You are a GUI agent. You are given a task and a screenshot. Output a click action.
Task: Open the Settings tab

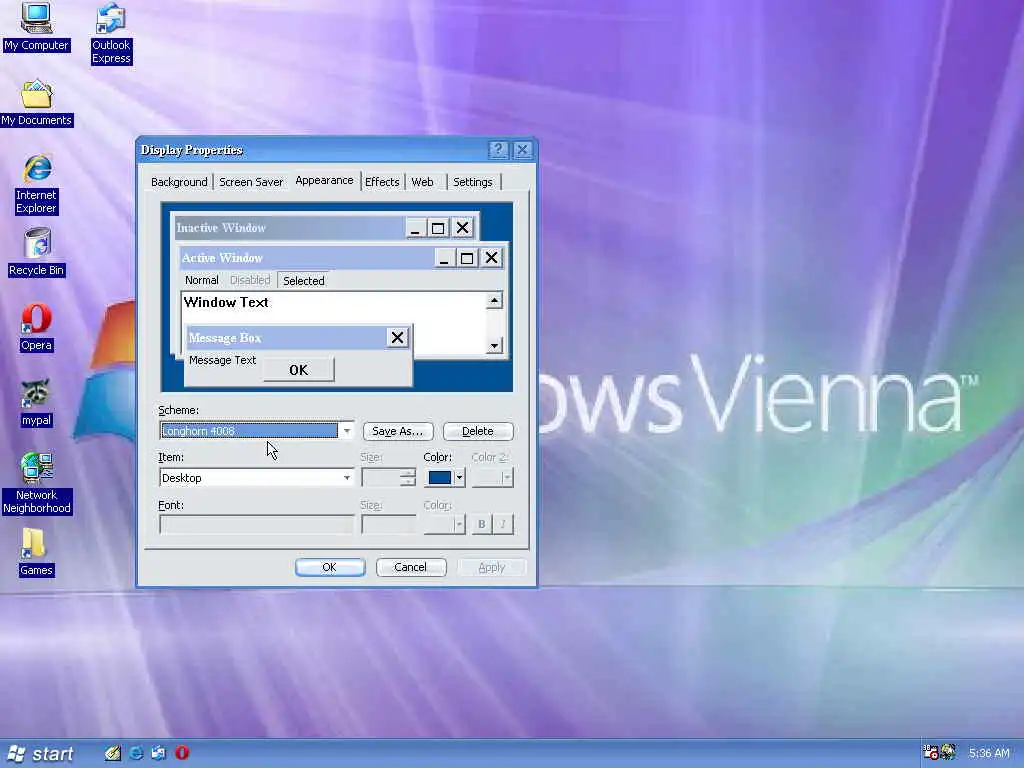coord(473,182)
